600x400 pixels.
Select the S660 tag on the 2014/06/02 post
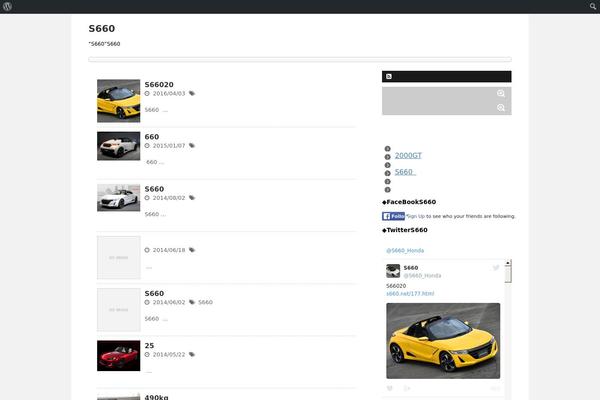(205, 302)
